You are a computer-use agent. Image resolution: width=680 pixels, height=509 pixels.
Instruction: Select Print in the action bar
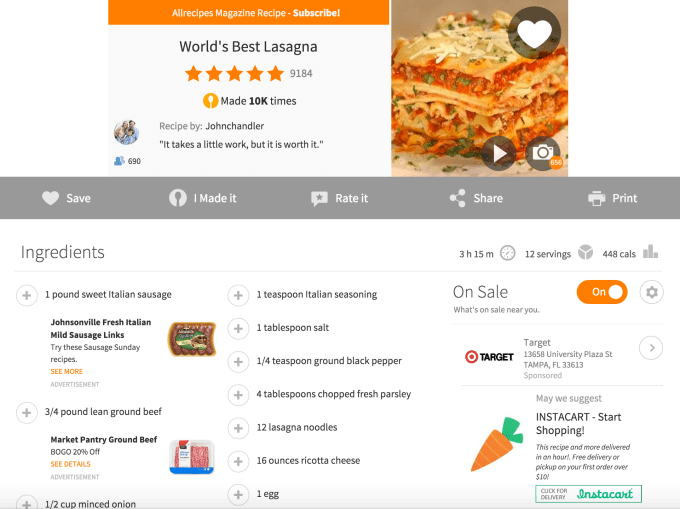tap(612, 198)
